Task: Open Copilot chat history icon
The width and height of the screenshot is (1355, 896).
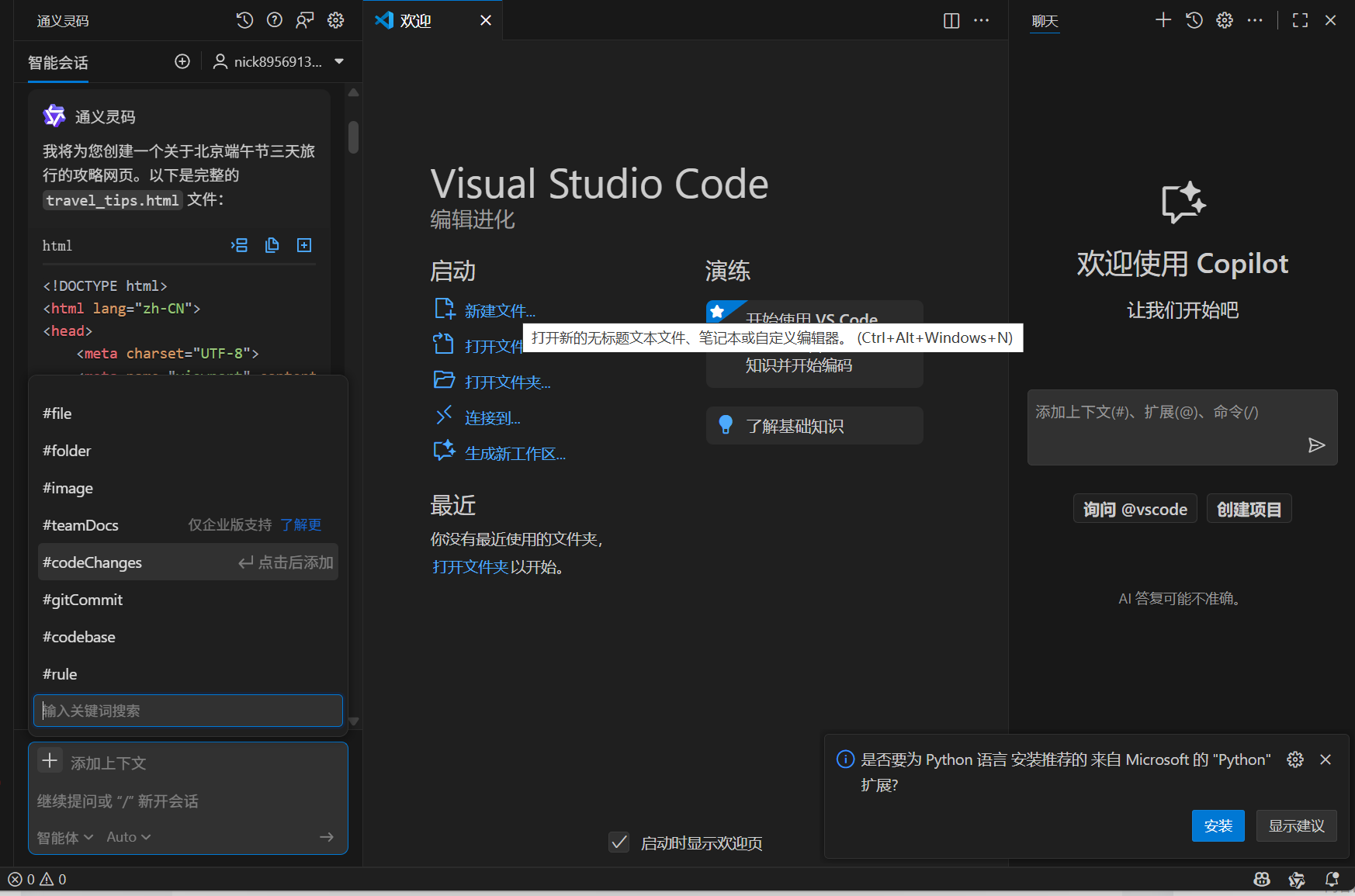Action: tap(1194, 20)
